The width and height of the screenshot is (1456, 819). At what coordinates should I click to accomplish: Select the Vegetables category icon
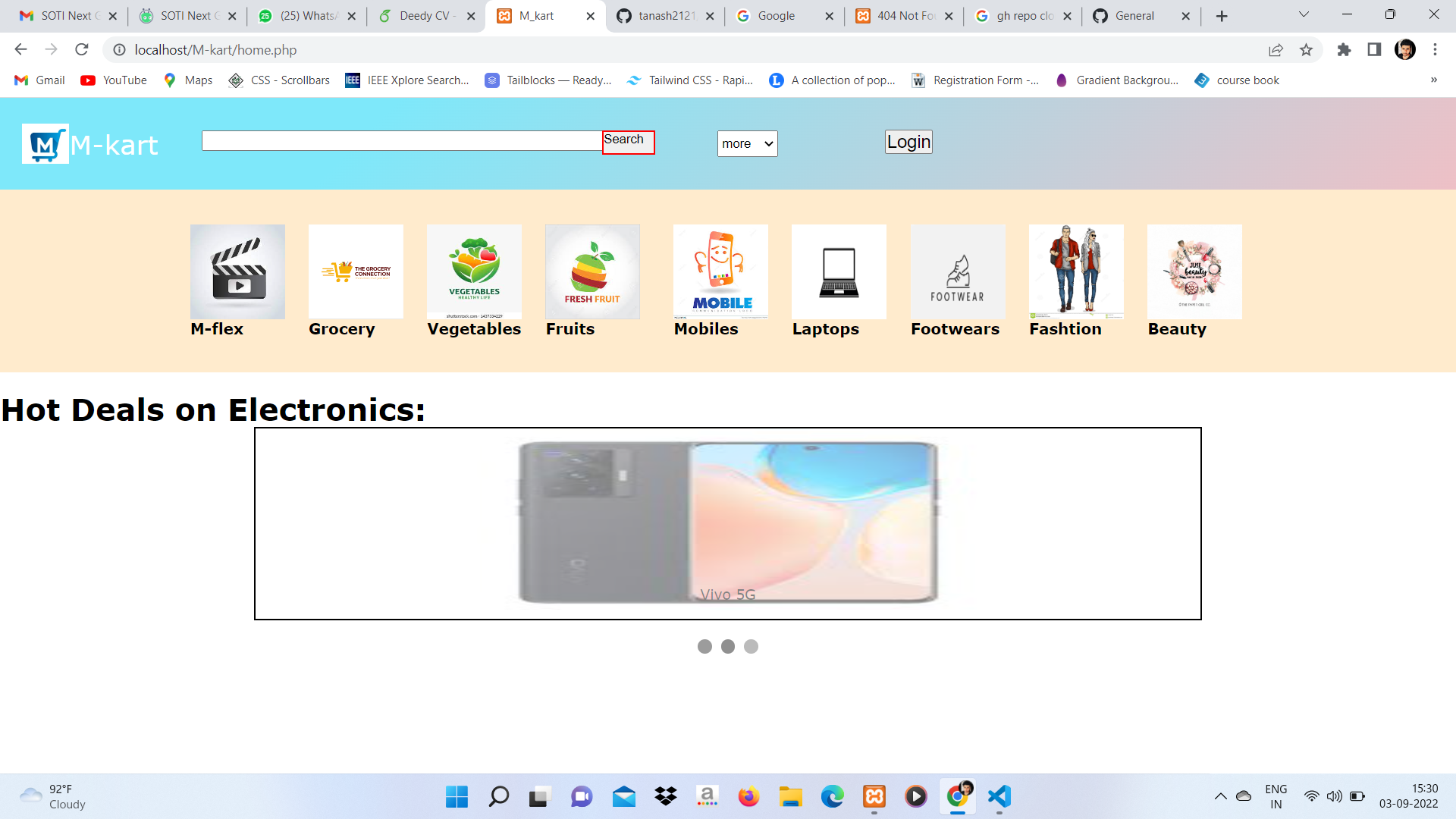click(x=474, y=271)
